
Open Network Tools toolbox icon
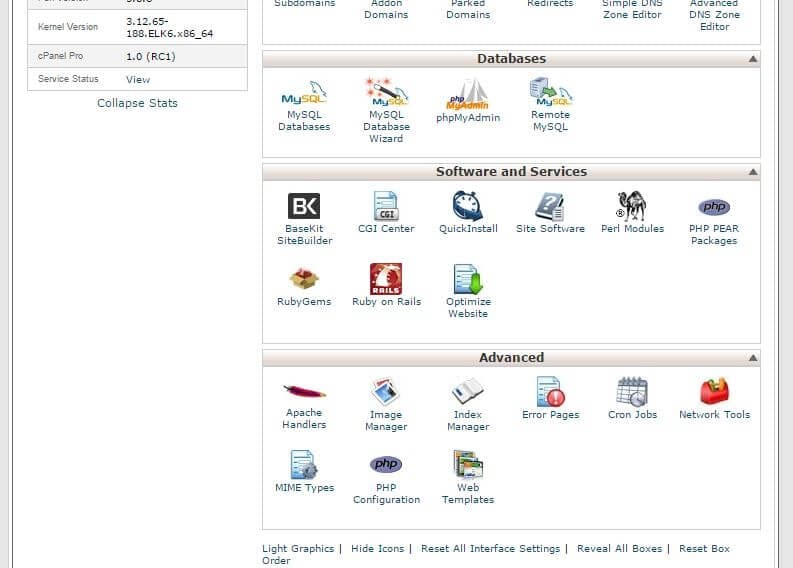coord(714,392)
